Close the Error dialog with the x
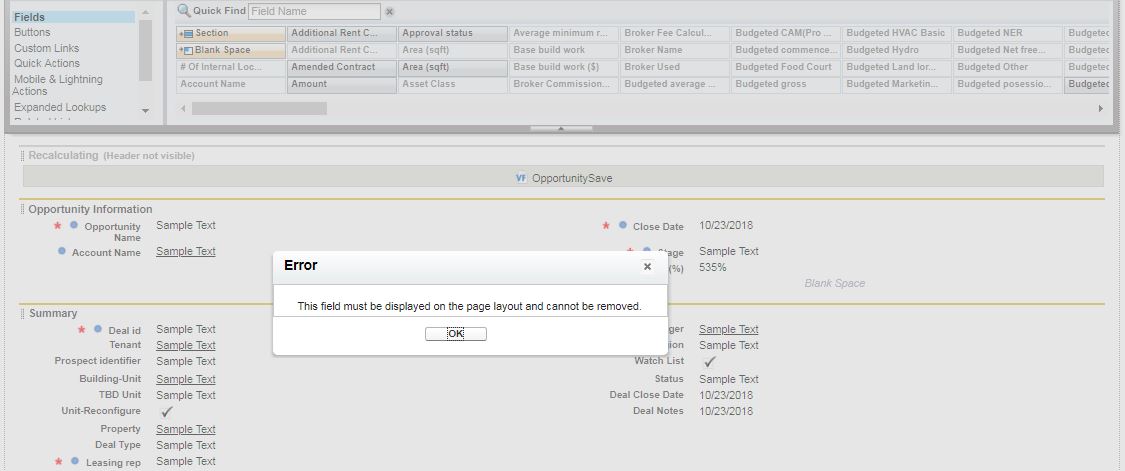The width and height of the screenshot is (1125, 471). coord(647,266)
